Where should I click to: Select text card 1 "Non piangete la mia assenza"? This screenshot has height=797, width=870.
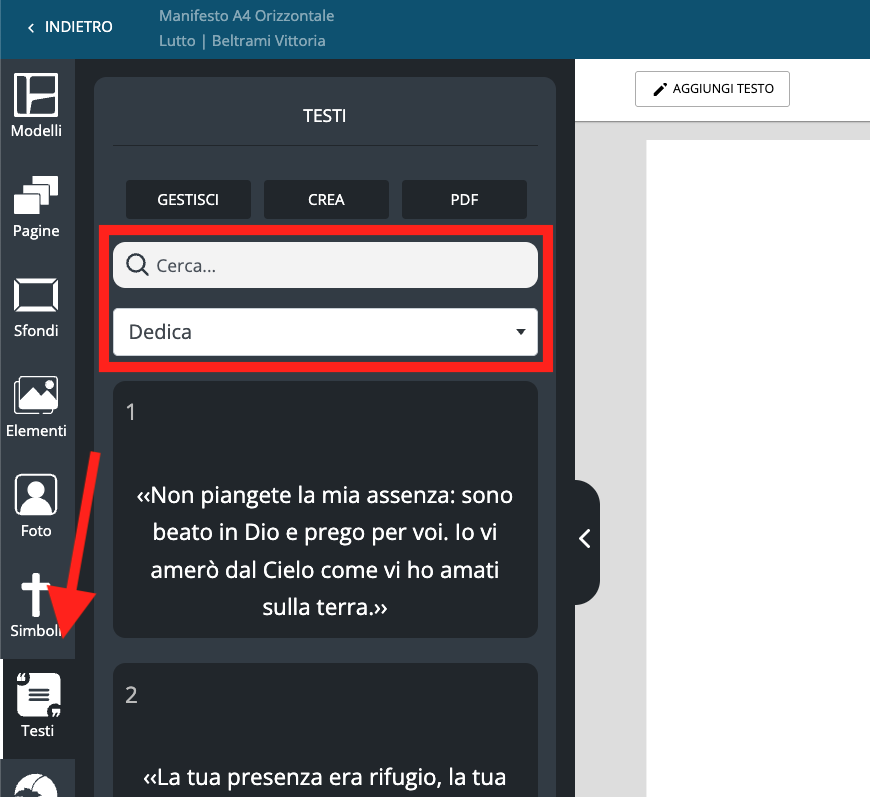(325, 510)
